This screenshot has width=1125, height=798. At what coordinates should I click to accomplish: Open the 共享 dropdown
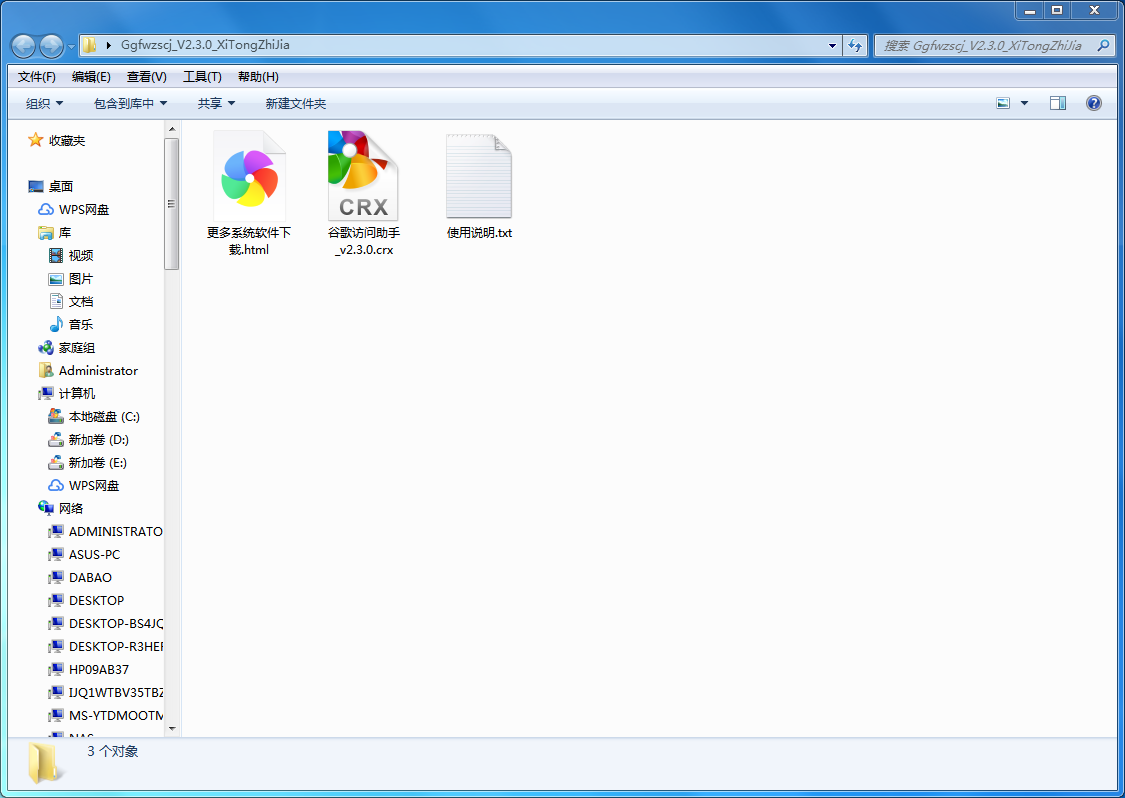point(217,103)
